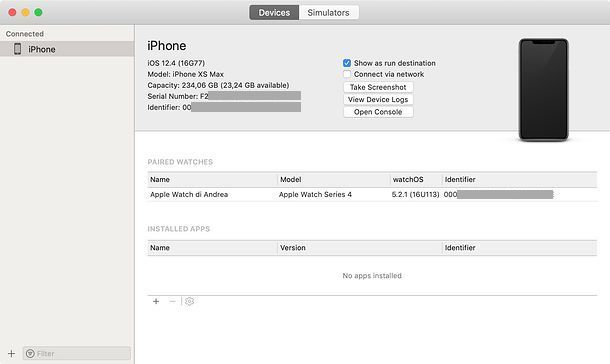This screenshot has height=364, width=610.
Task: Click the large iPhone title heading
Action: point(167,46)
